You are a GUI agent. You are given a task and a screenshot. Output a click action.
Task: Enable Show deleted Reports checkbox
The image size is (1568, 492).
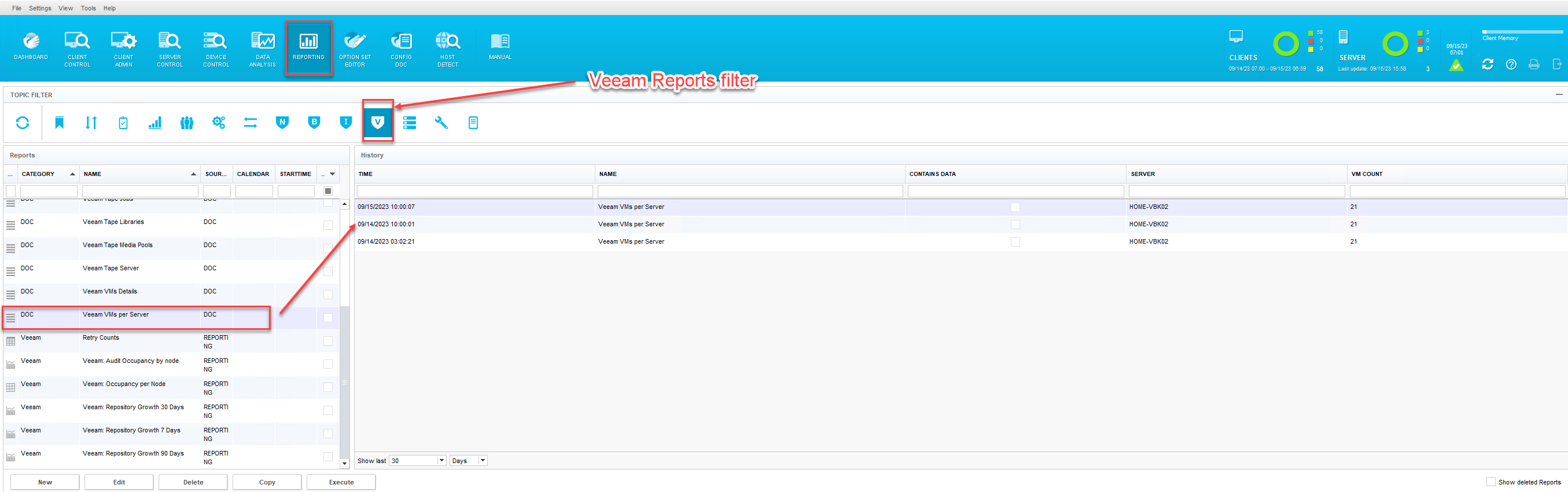[x=1490, y=482]
